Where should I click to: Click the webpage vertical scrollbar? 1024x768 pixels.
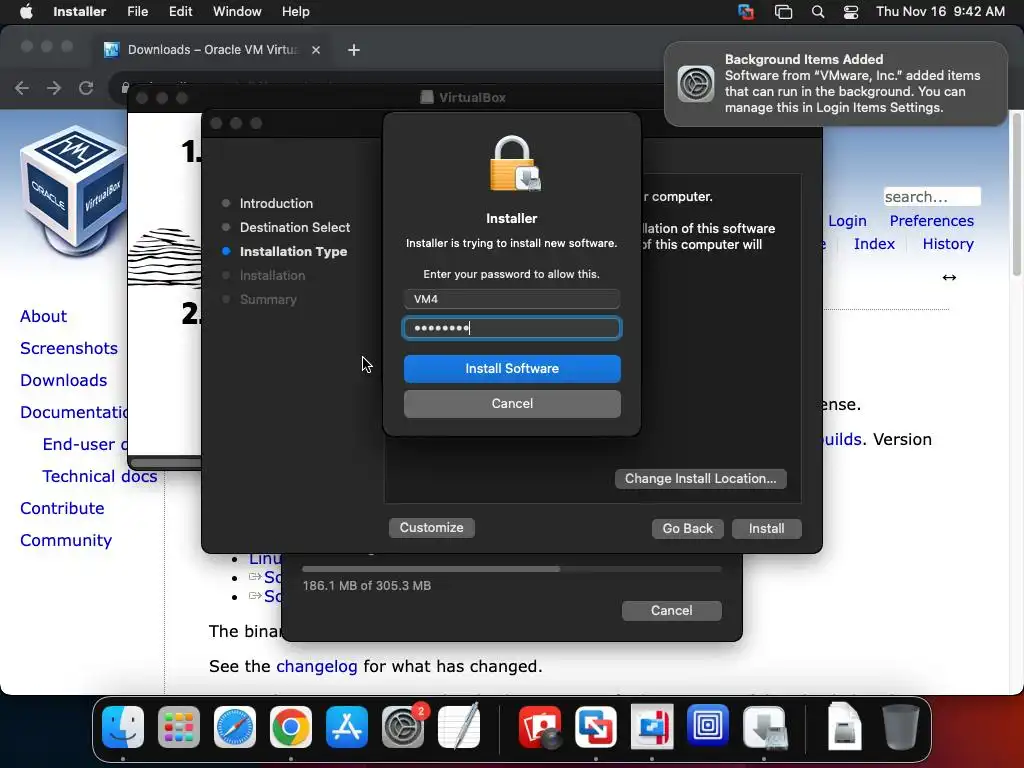tap(1017, 193)
